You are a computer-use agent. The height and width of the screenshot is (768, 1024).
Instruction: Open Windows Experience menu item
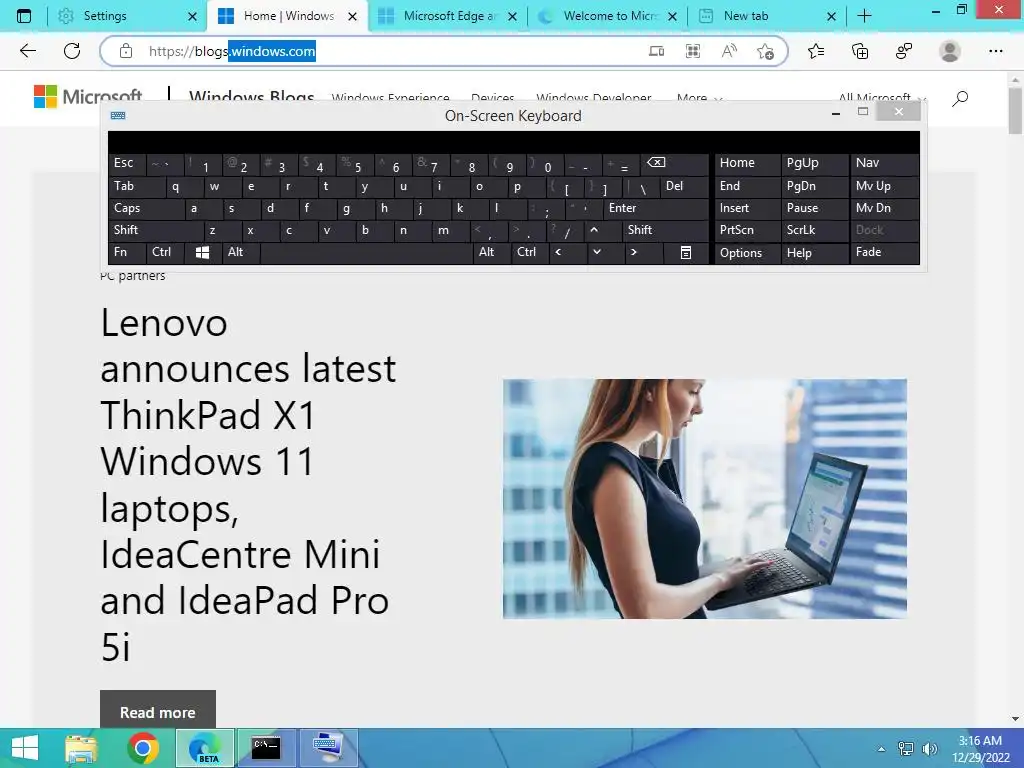[391, 98]
